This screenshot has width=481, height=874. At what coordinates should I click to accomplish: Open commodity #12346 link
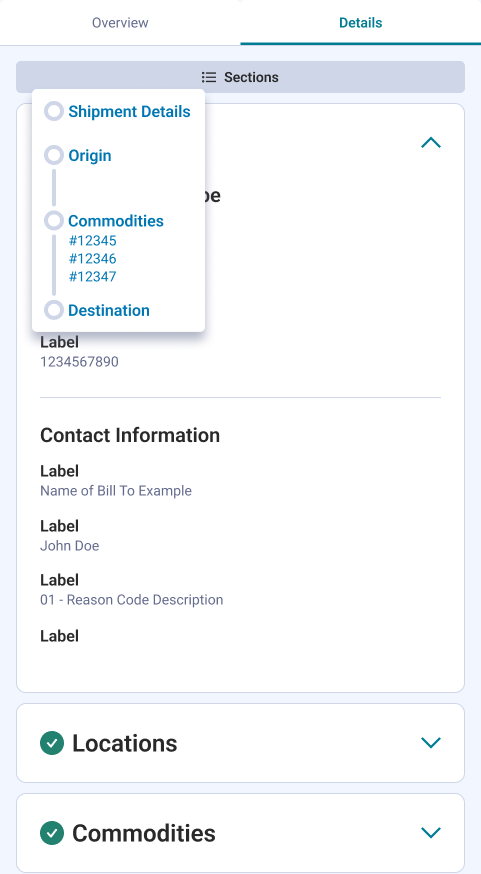(93, 259)
